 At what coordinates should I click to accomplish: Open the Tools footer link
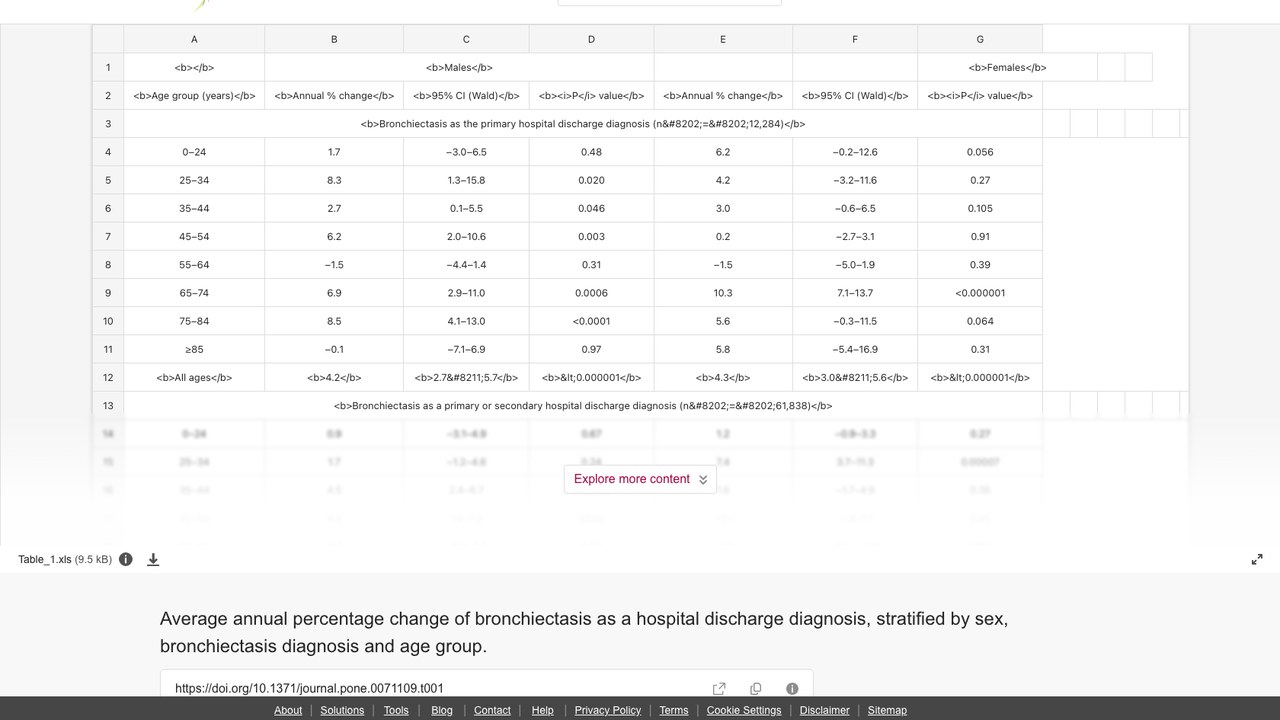pos(396,710)
